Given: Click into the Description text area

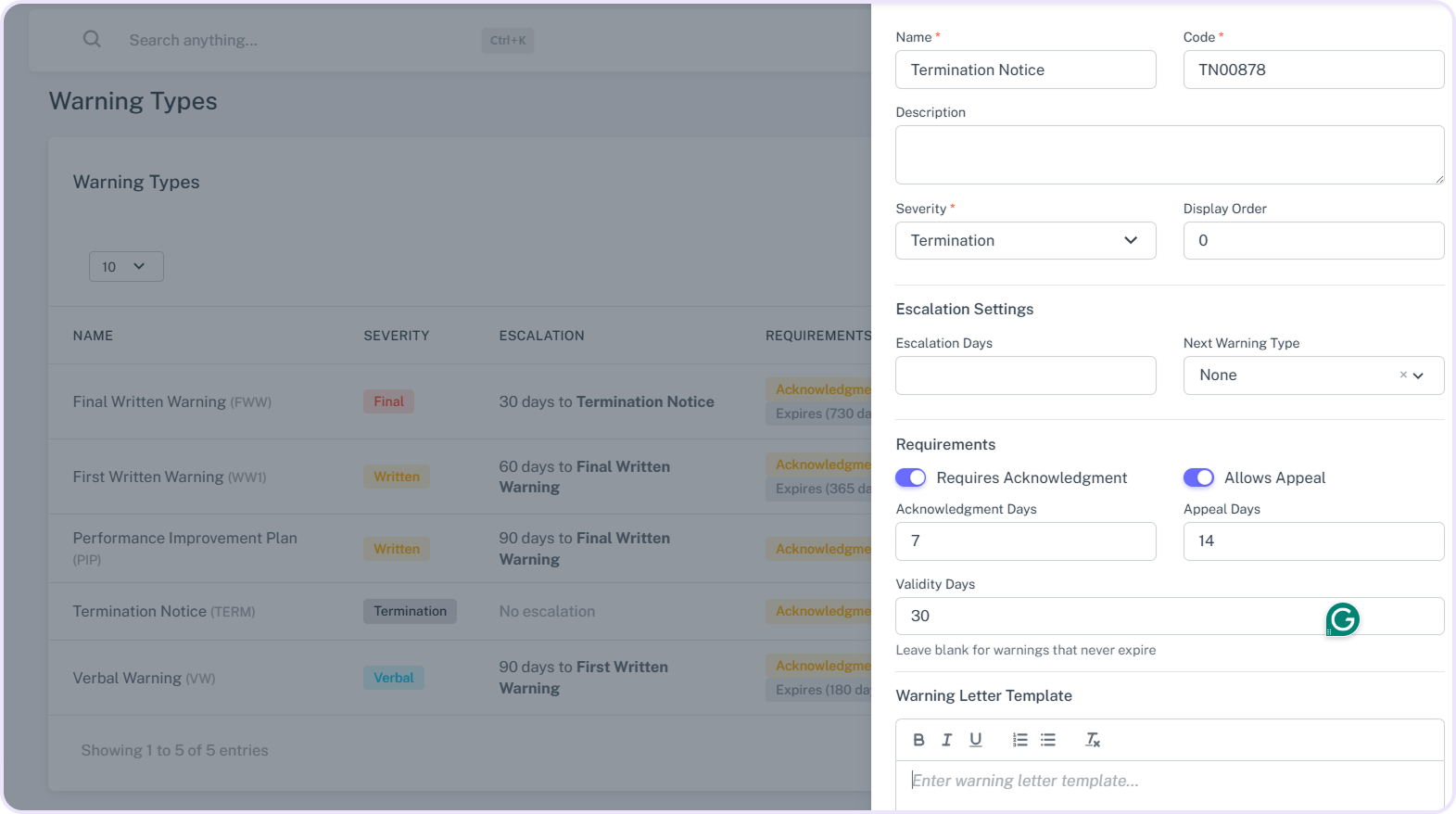Looking at the screenshot, I should click(1169, 155).
